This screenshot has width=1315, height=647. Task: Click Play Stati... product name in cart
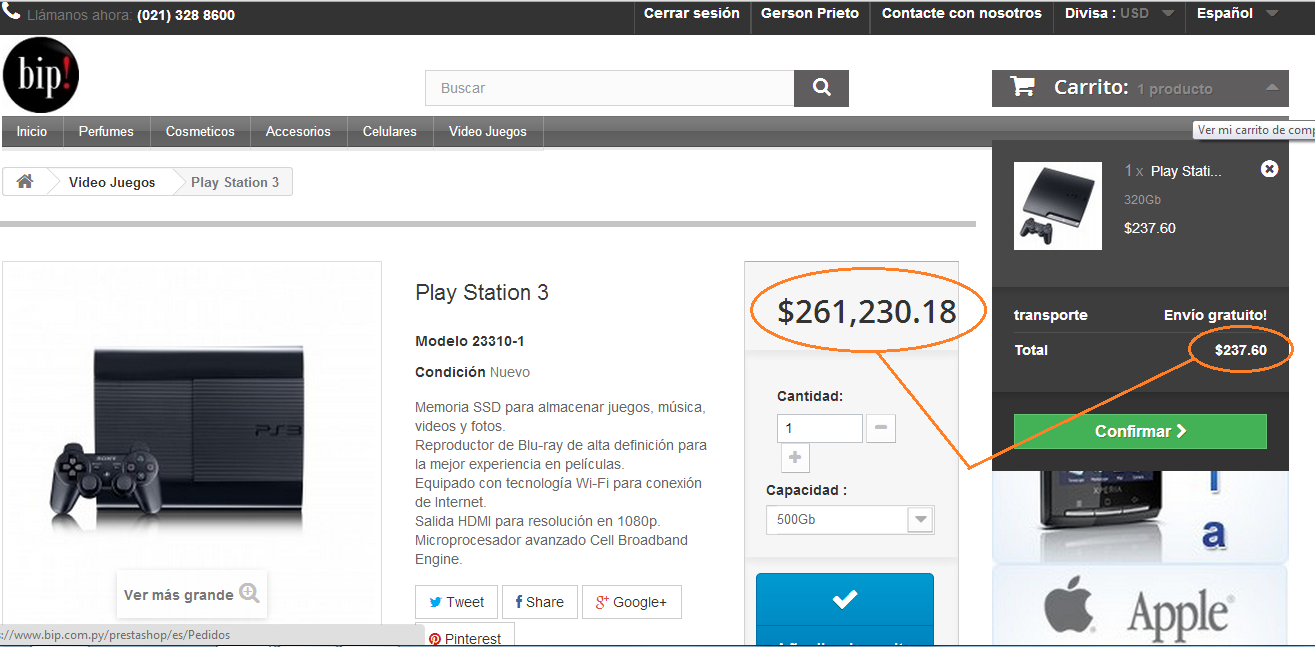1186,171
